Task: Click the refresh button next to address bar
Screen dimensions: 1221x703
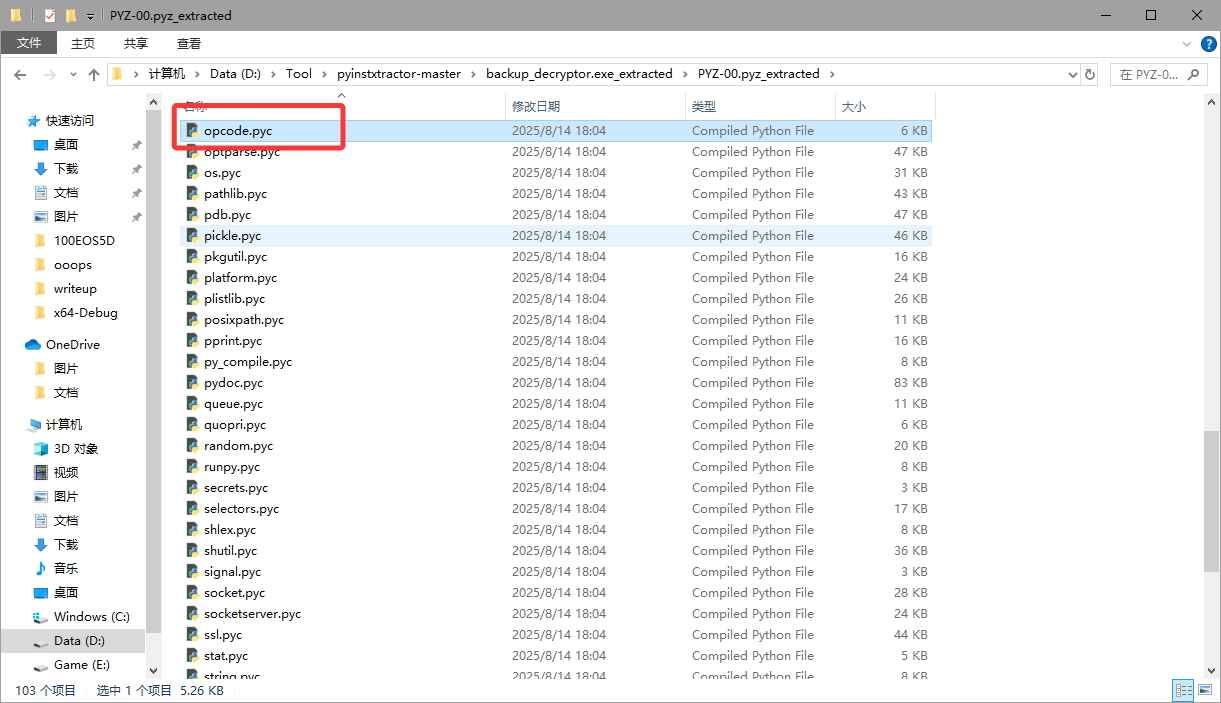Action: 1090,74
